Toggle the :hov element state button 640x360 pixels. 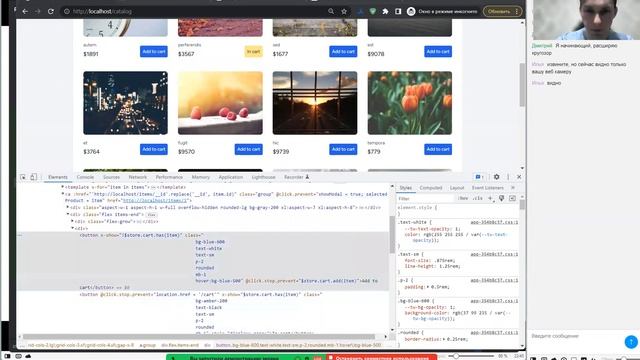click(463, 198)
